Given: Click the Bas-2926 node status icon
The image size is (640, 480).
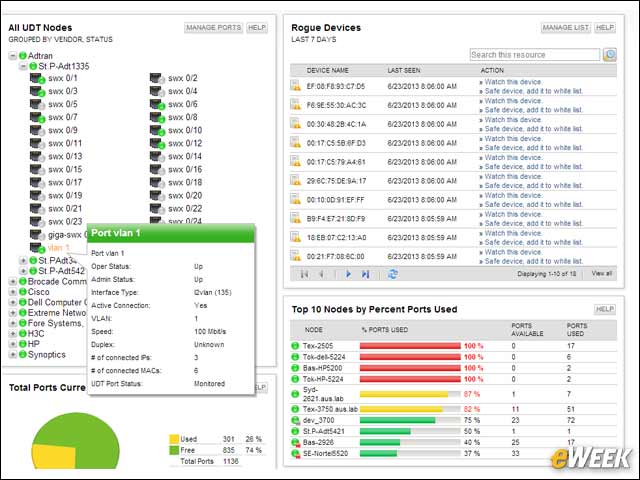Looking at the screenshot, I should click(x=295, y=442).
